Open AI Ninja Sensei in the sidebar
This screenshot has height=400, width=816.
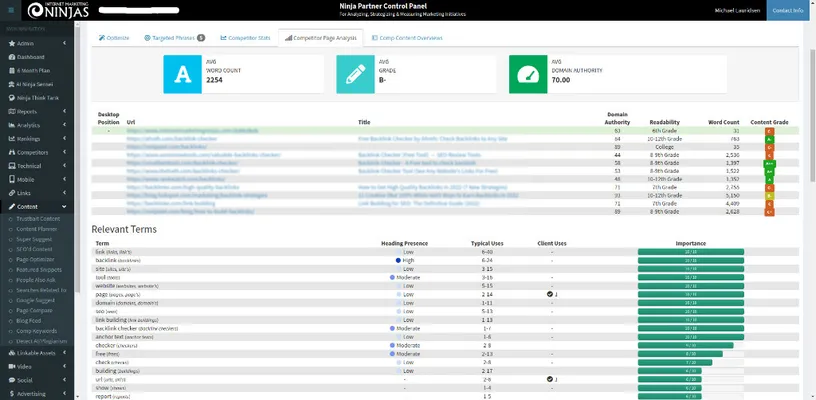[36, 84]
